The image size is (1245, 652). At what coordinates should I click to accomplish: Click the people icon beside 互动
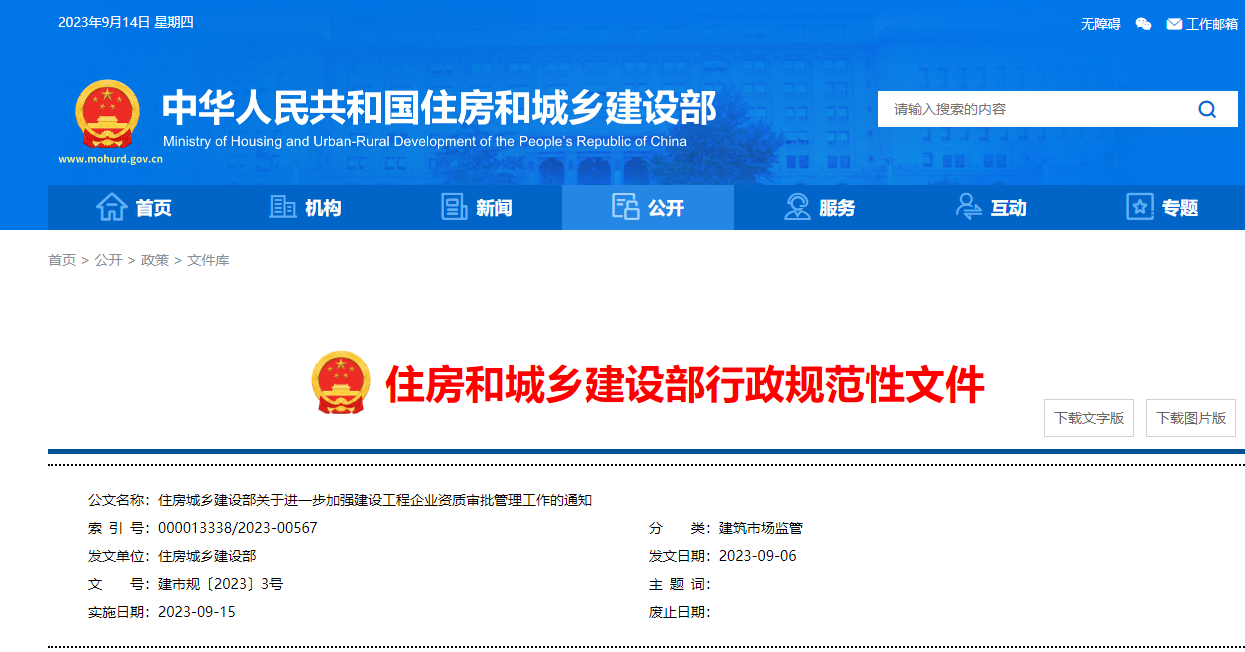coord(968,207)
